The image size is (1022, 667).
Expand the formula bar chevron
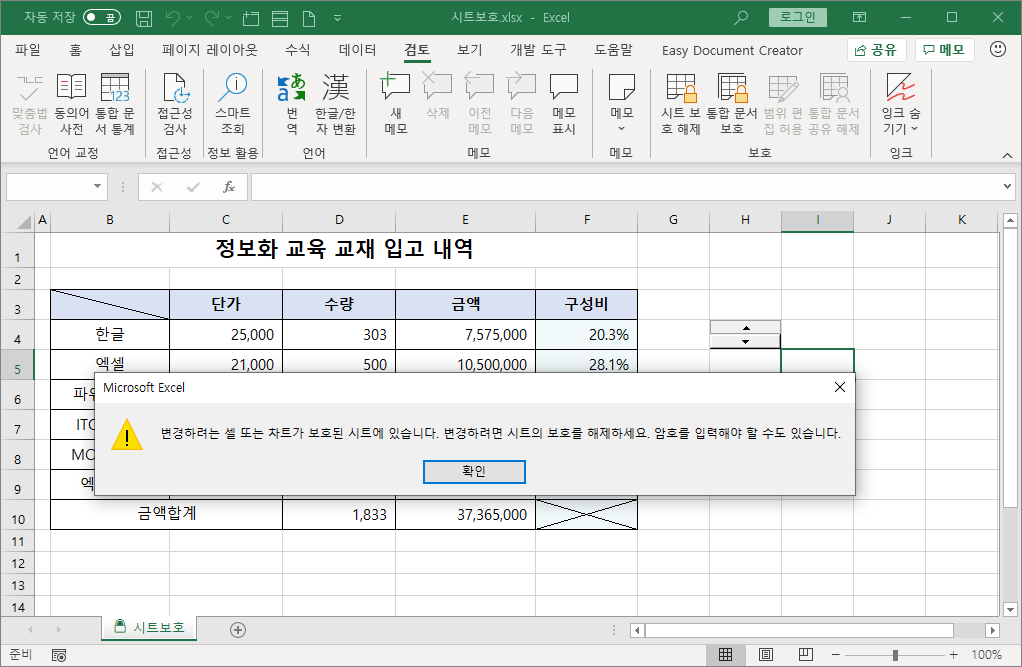tap(1007, 186)
